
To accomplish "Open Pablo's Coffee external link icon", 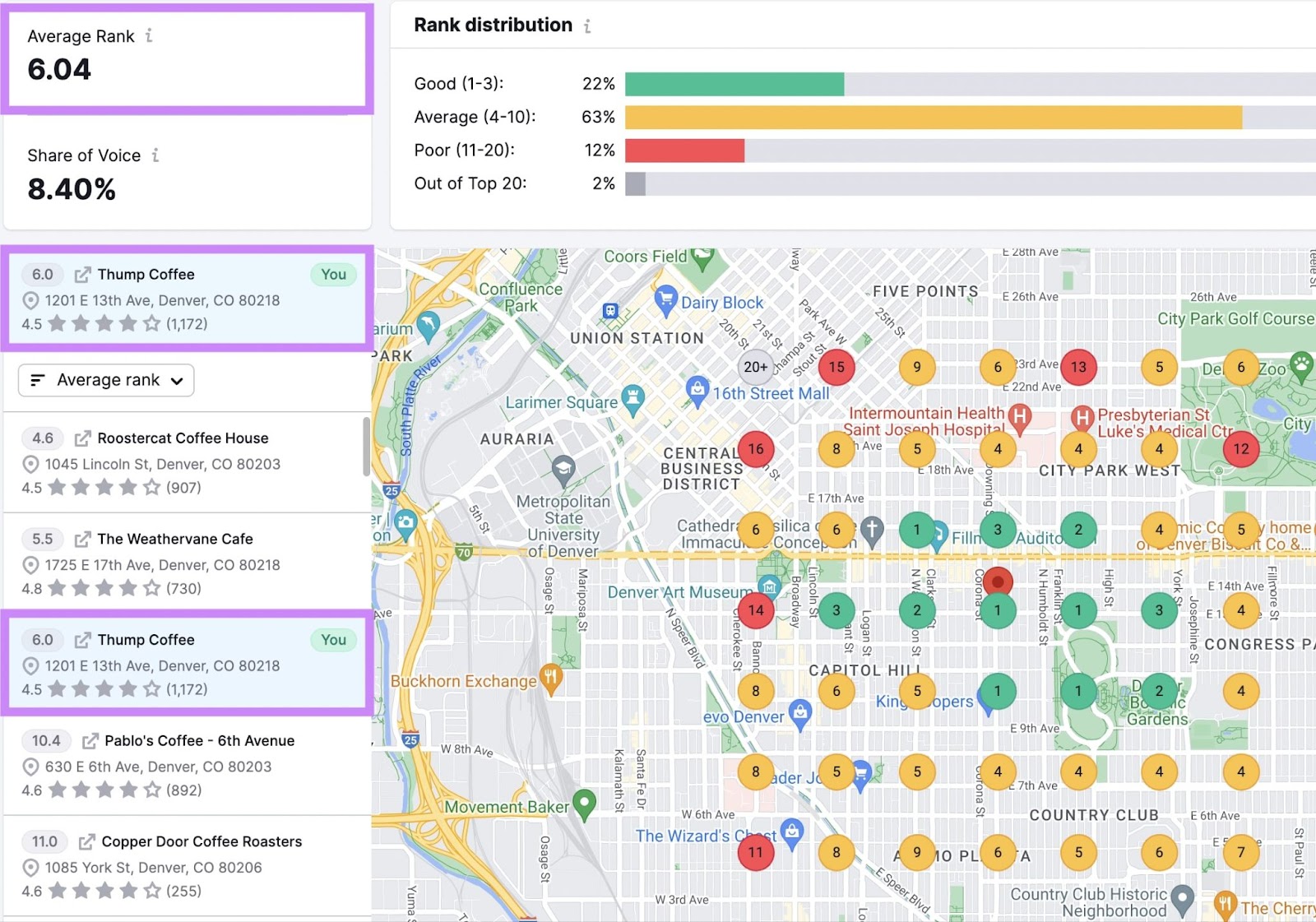I will pos(90,741).
